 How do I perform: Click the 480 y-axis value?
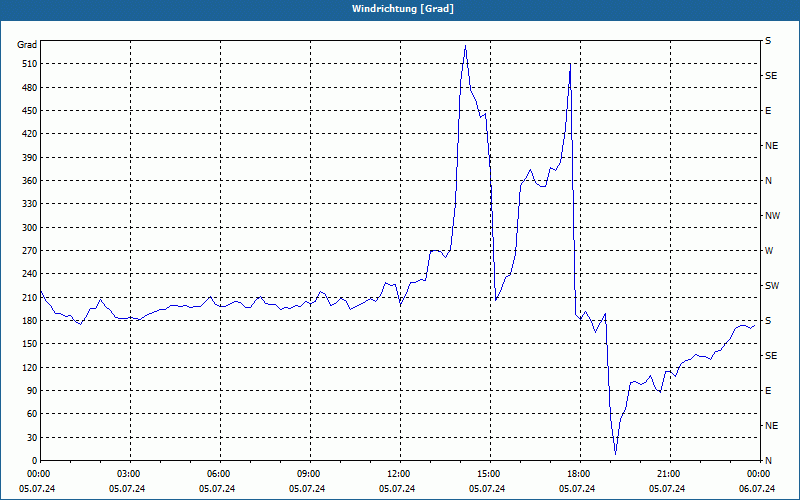coord(30,87)
